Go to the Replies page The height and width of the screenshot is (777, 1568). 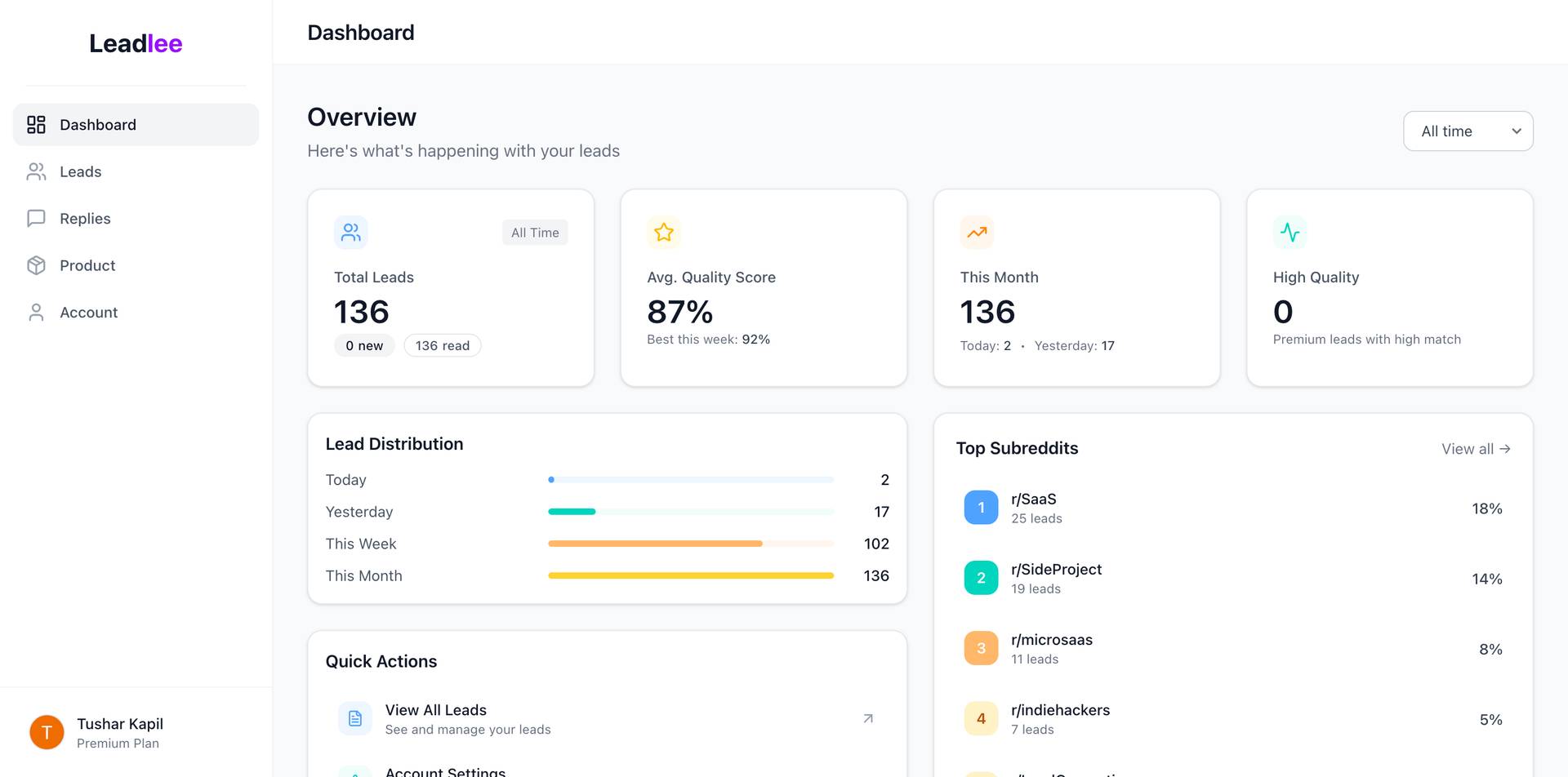point(85,219)
